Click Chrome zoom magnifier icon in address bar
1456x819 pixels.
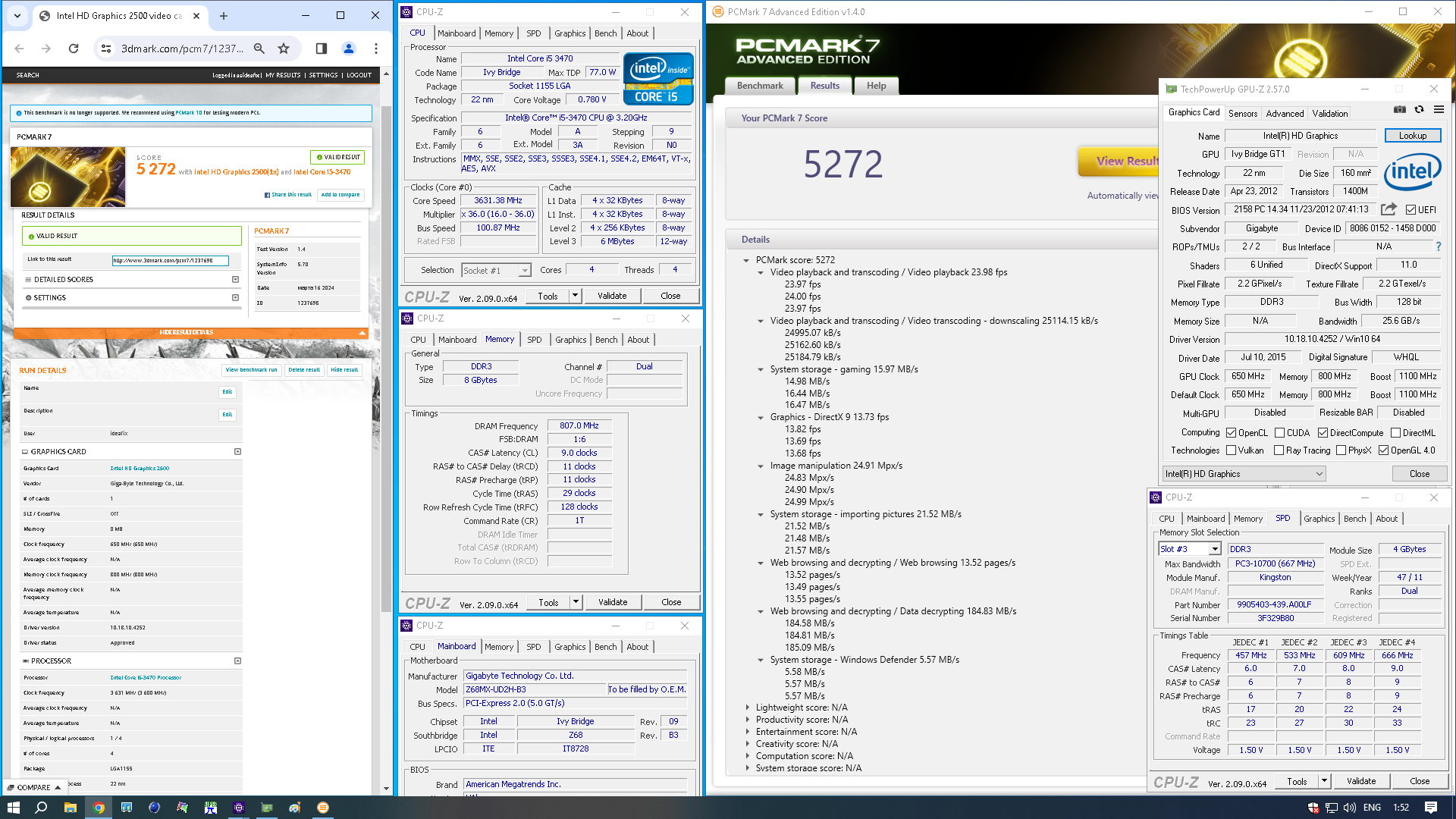coord(259,49)
